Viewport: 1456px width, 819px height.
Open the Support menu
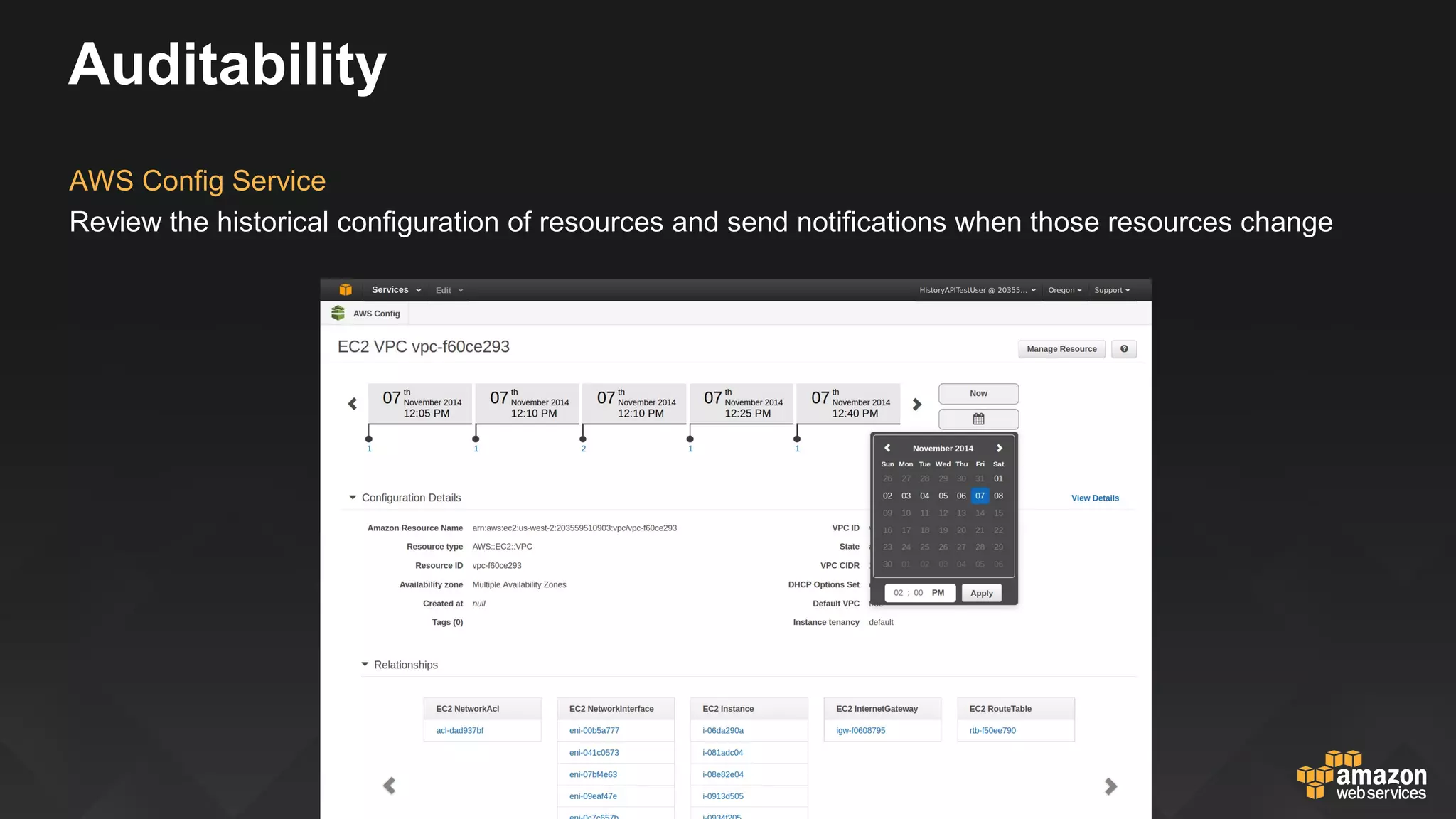[x=1111, y=290]
